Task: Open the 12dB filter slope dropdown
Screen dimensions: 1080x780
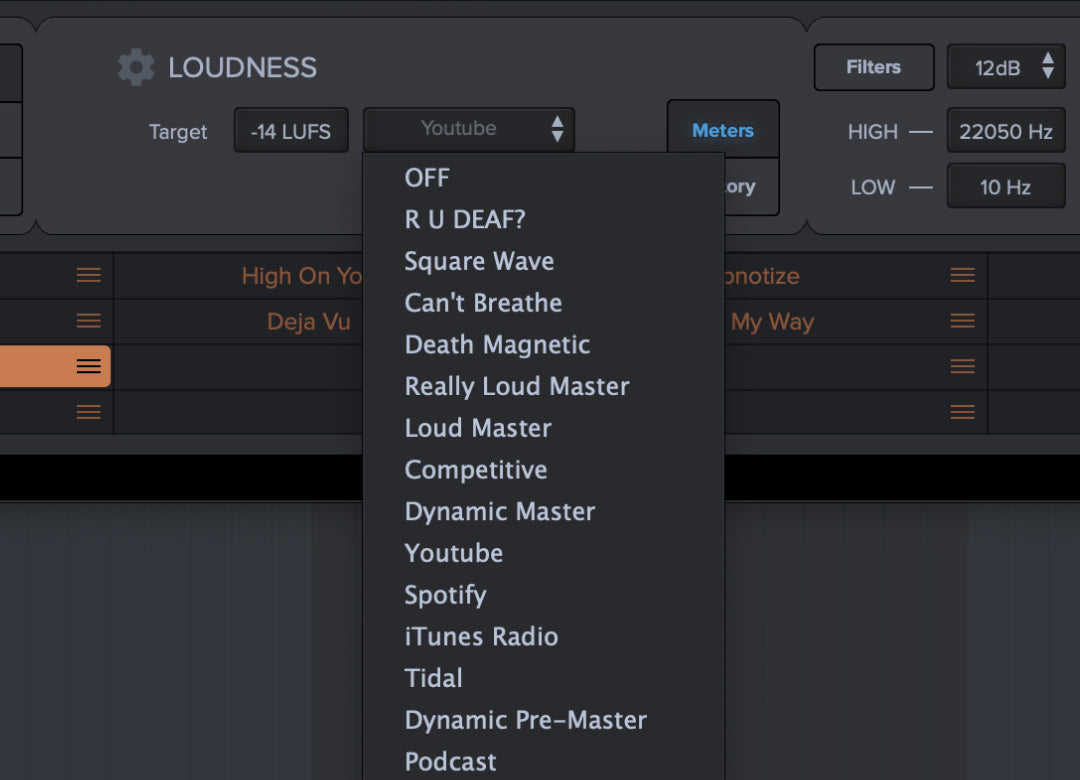Action: (1005, 67)
